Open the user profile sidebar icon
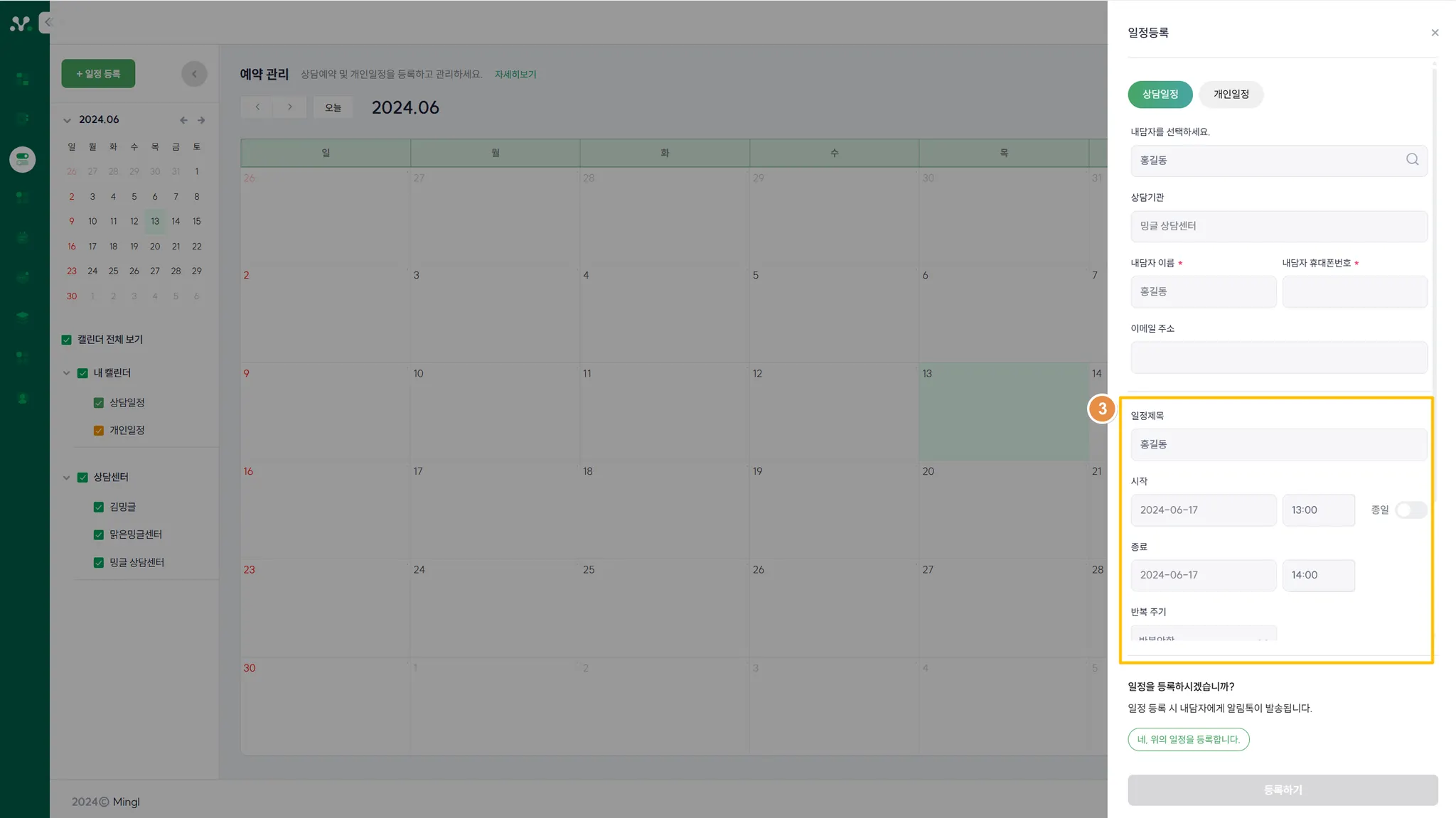Image resolution: width=1456 pixels, height=818 pixels. [23, 399]
